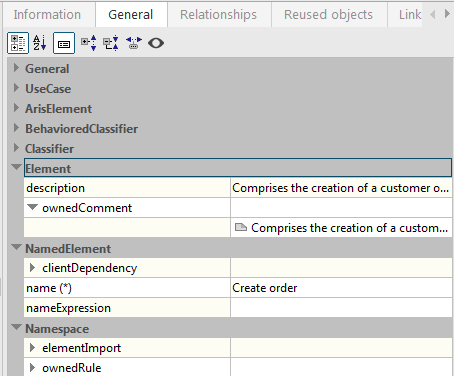Select the description property label
Image resolution: width=454 pixels, height=376 pixels.
click(56, 188)
